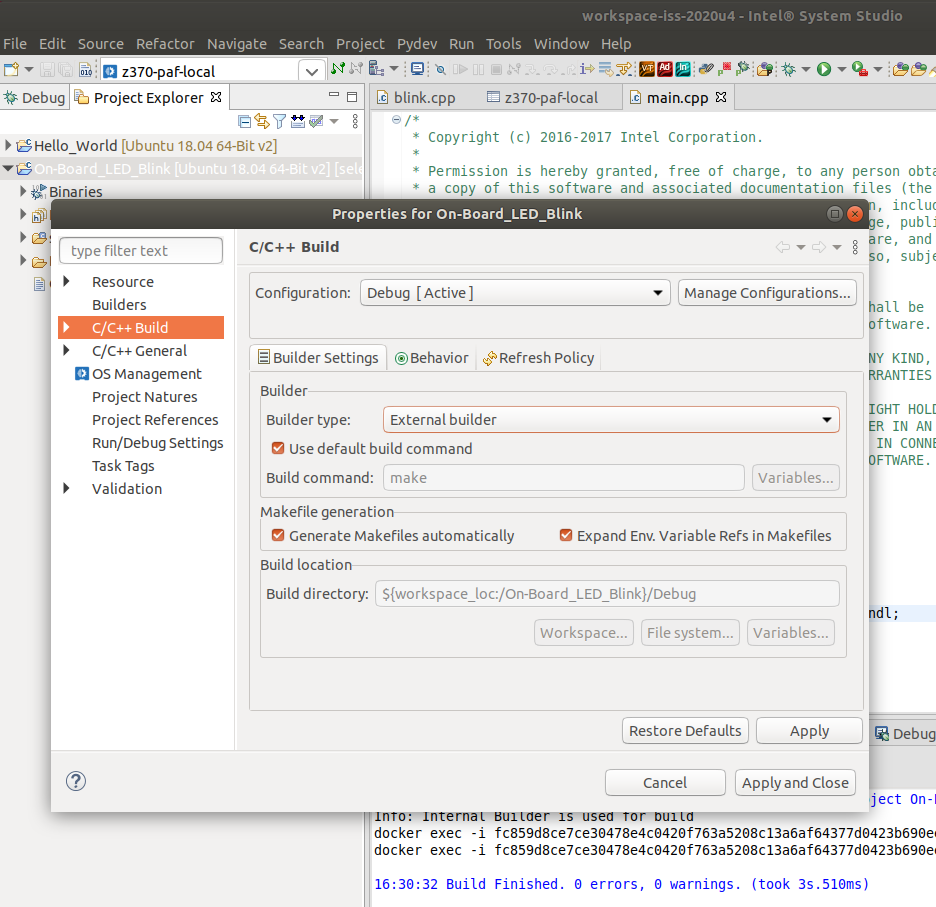Click Apply and Close button
Screen dimensions: 936x907
coord(795,783)
